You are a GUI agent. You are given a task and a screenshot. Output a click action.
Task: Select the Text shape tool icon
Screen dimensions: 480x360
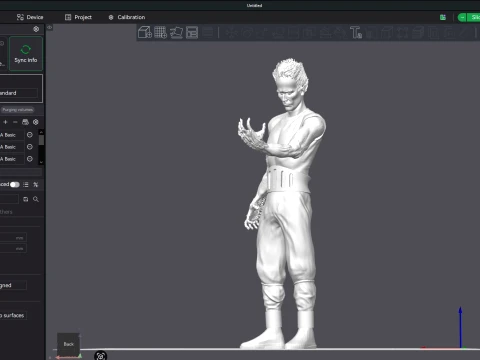pos(356,33)
